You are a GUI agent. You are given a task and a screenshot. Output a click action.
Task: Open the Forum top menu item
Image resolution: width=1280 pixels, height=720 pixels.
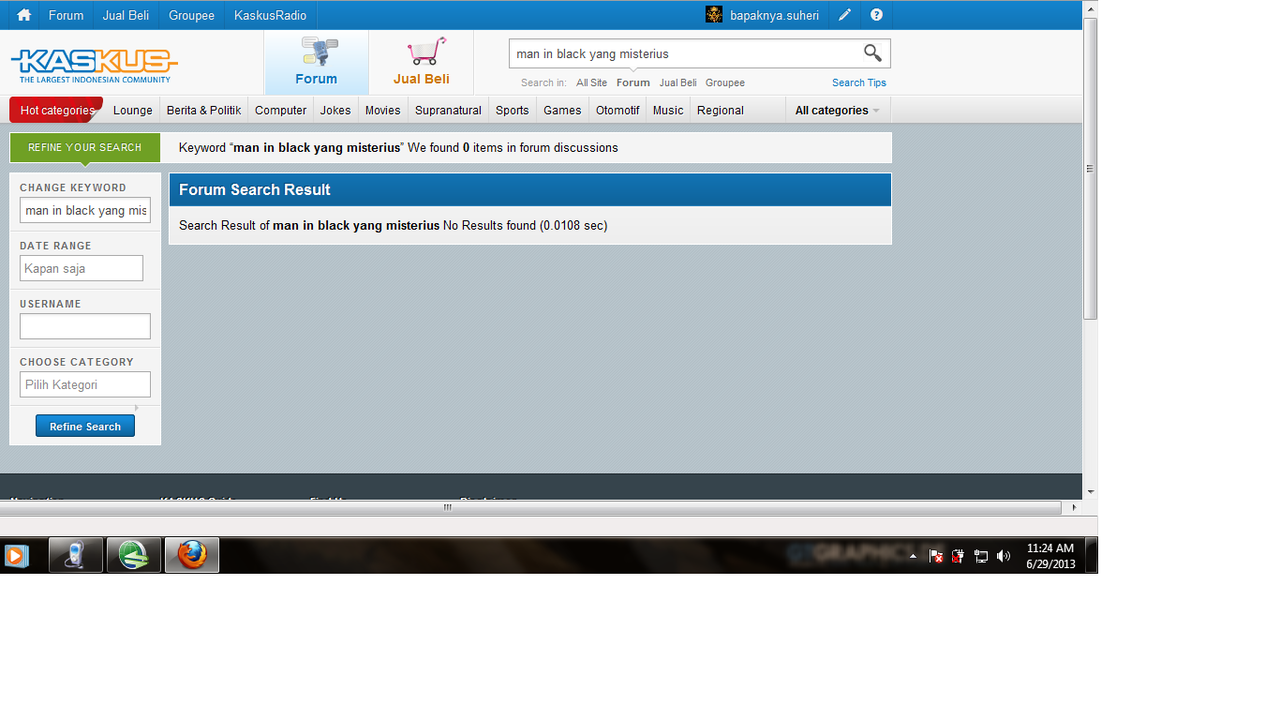66,15
